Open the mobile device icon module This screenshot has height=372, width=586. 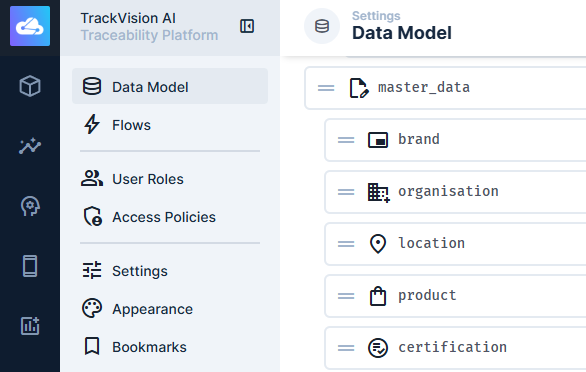[30, 266]
